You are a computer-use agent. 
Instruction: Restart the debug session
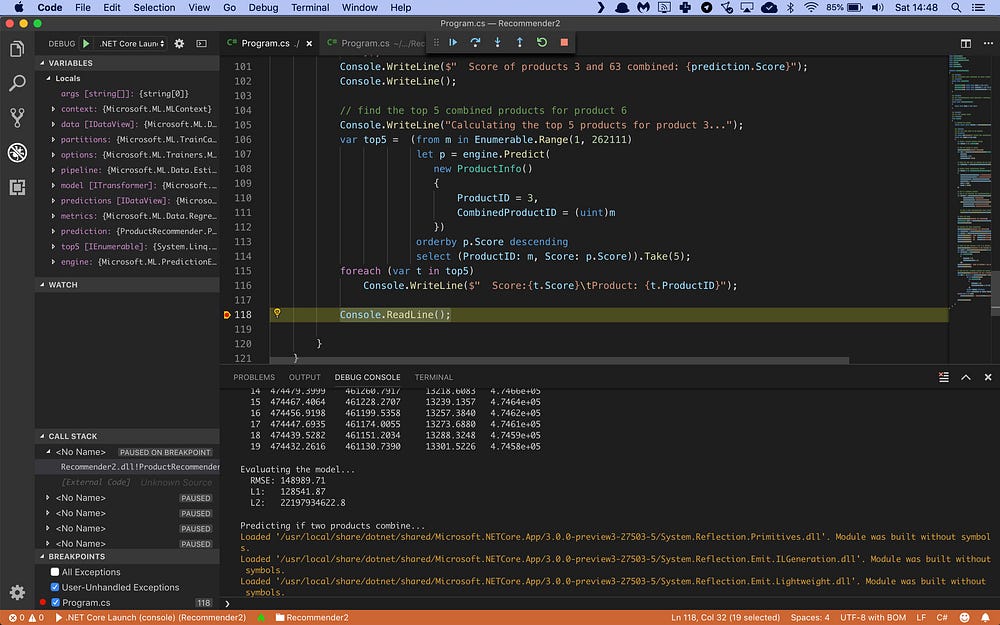(542, 43)
